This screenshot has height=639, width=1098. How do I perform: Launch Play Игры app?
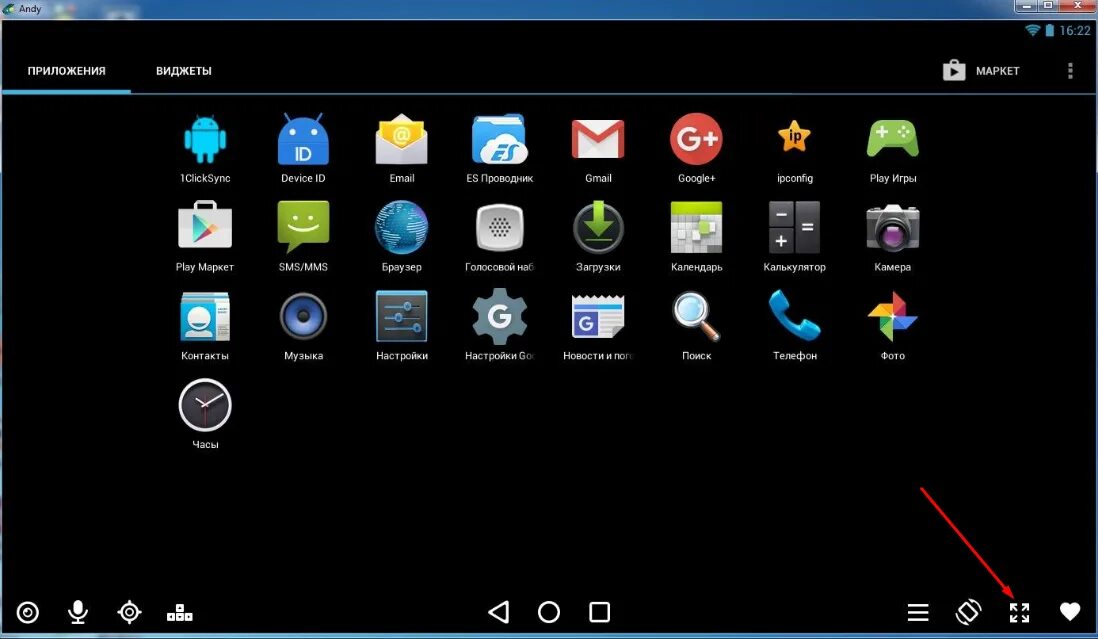point(892,139)
